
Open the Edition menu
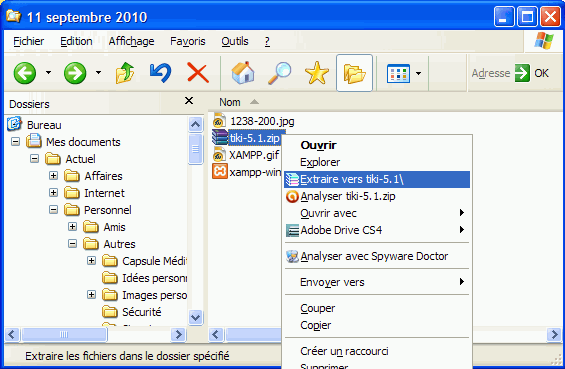pyautogui.click(x=76, y=41)
